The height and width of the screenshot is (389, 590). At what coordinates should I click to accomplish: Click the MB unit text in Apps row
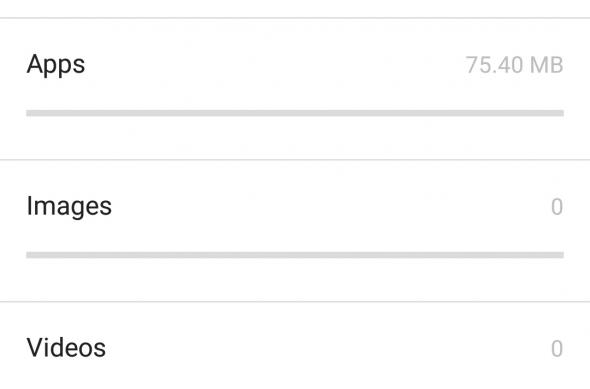547,65
